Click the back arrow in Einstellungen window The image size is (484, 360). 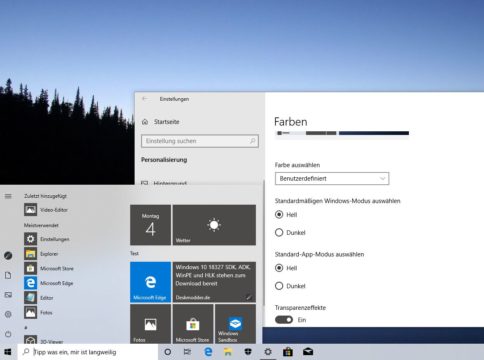tap(145, 99)
